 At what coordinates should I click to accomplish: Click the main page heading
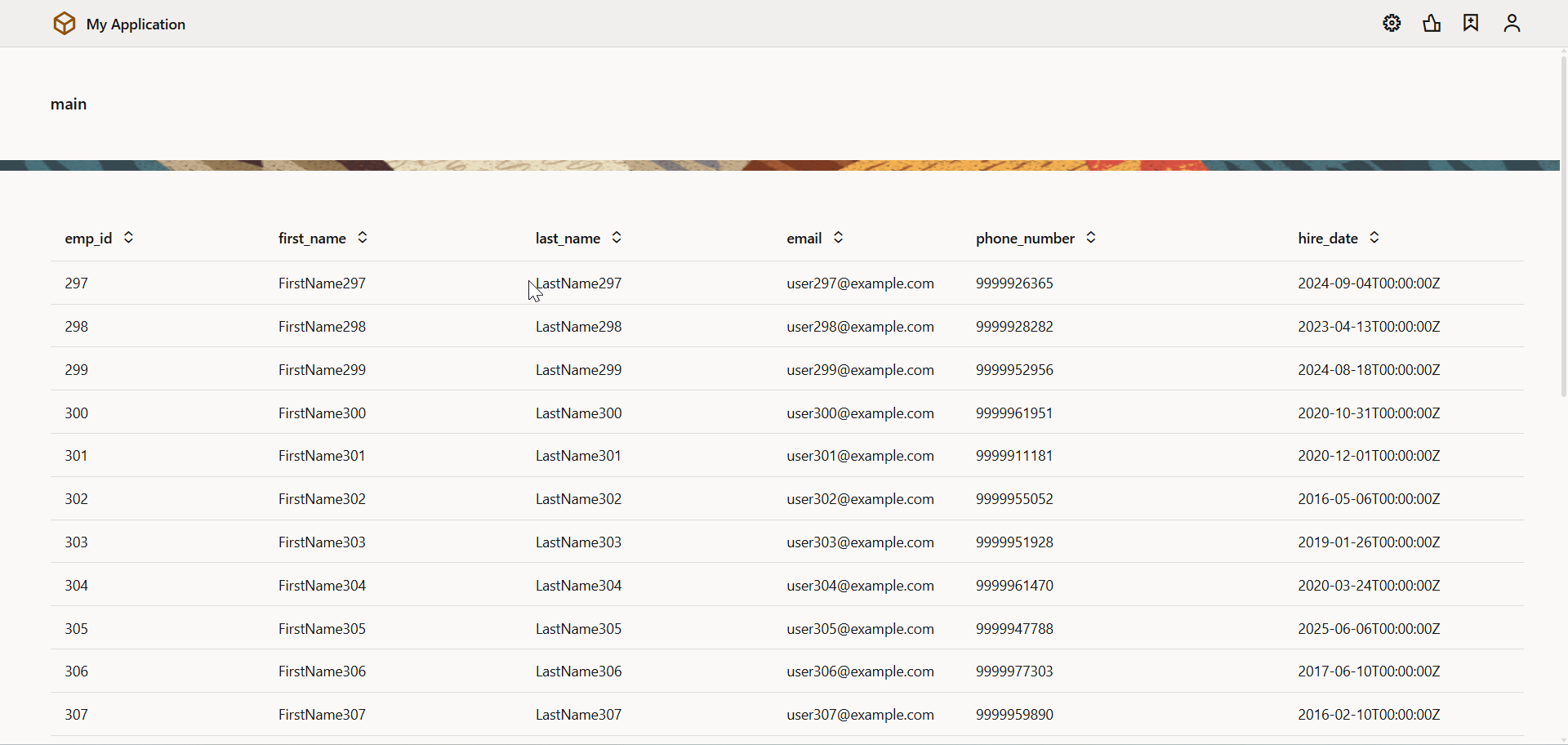pyautogui.click(x=69, y=105)
